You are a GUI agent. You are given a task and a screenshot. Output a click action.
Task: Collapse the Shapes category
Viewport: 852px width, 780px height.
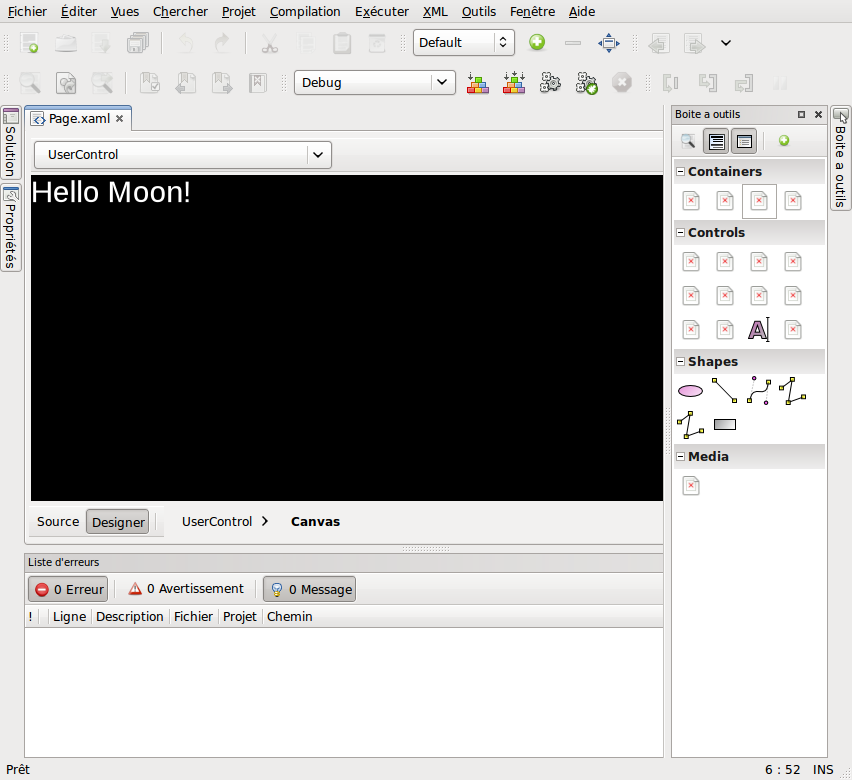click(x=680, y=361)
